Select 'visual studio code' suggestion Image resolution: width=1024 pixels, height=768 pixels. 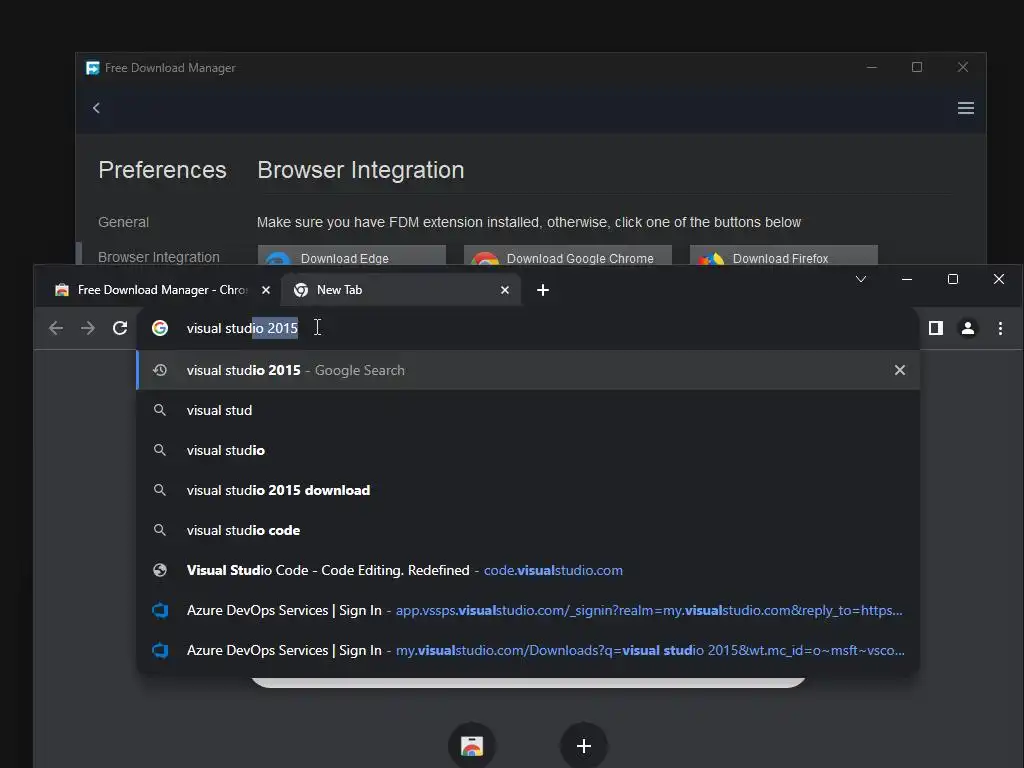tap(528, 530)
